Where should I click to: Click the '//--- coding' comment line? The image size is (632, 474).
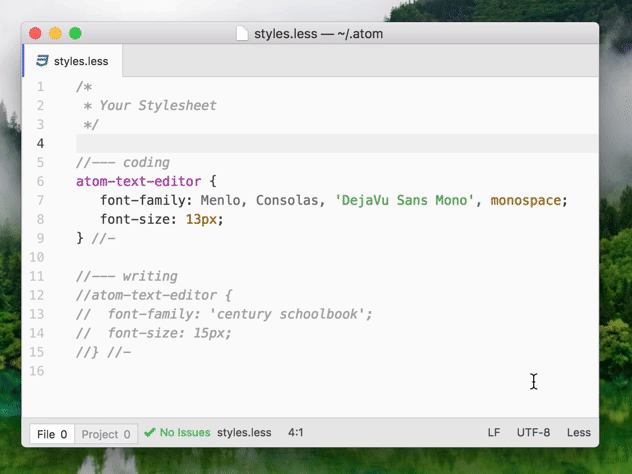(123, 162)
